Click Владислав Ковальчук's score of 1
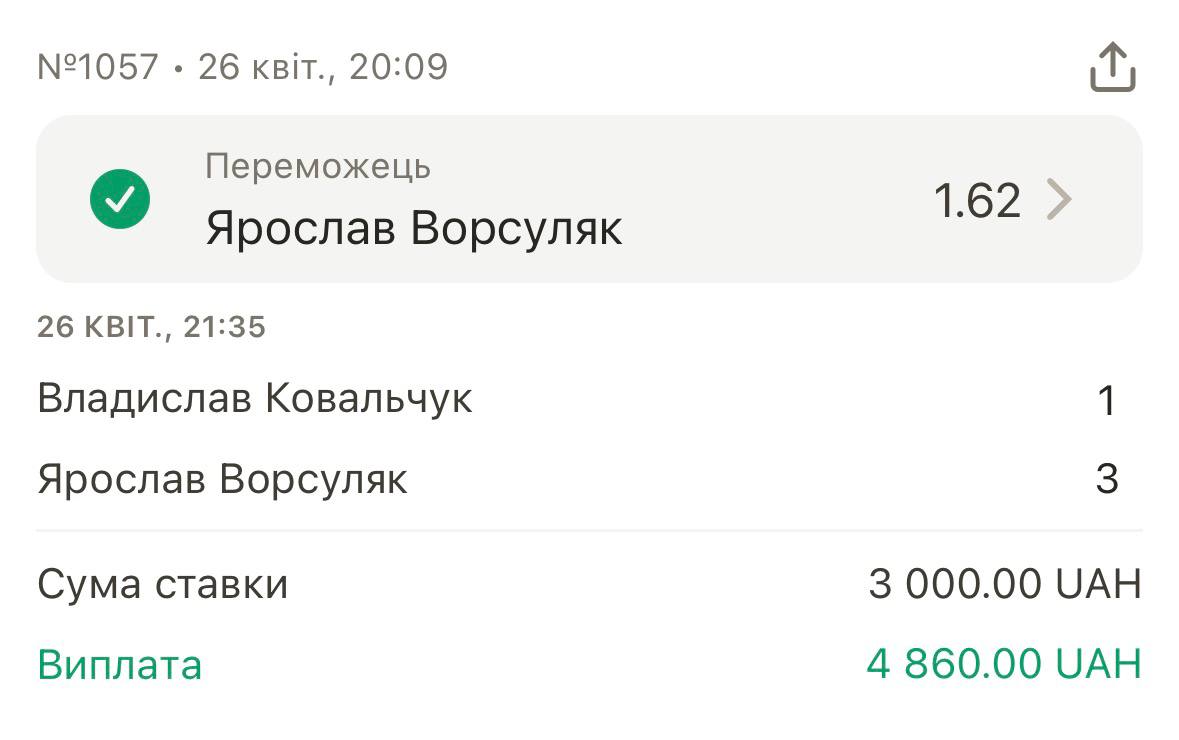Screen dimensions: 1179x740 click(x=1106, y=400)
